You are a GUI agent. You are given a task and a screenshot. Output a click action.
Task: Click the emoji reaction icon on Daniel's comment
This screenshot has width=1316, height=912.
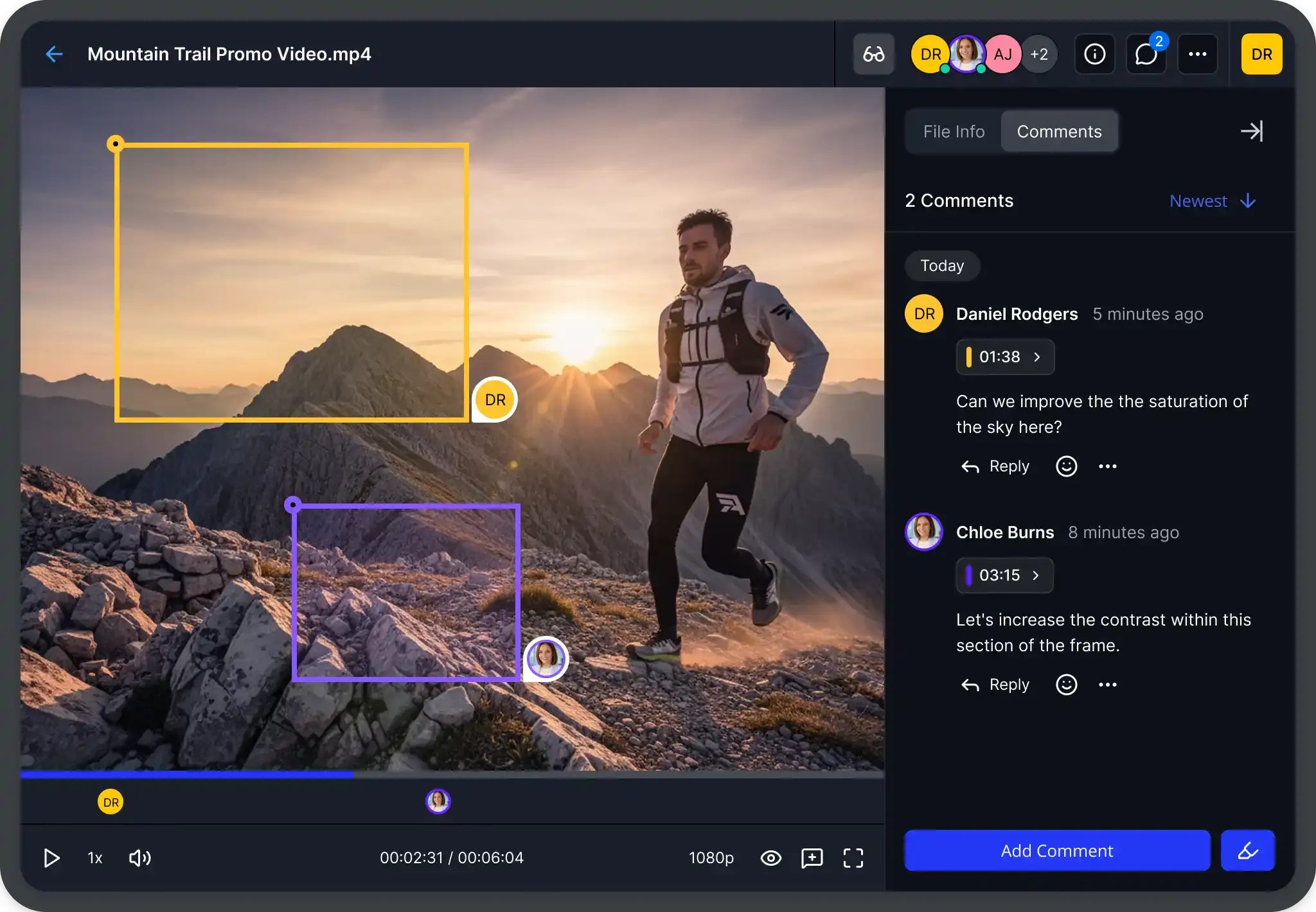pos(1065,466)
